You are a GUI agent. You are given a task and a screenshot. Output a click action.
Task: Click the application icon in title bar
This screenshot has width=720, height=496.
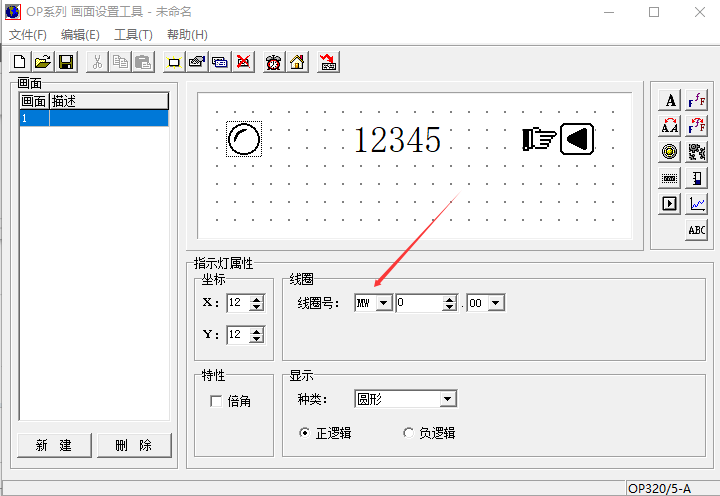click(13, 12)
